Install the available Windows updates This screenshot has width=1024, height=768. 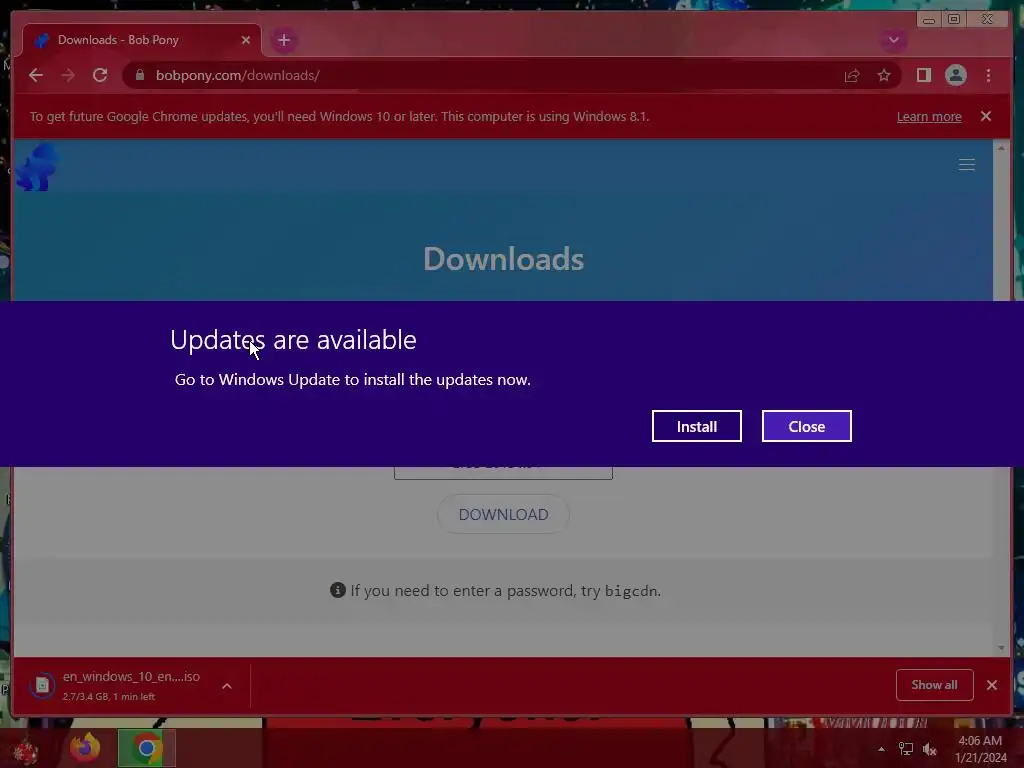click(x=696, y=426)
